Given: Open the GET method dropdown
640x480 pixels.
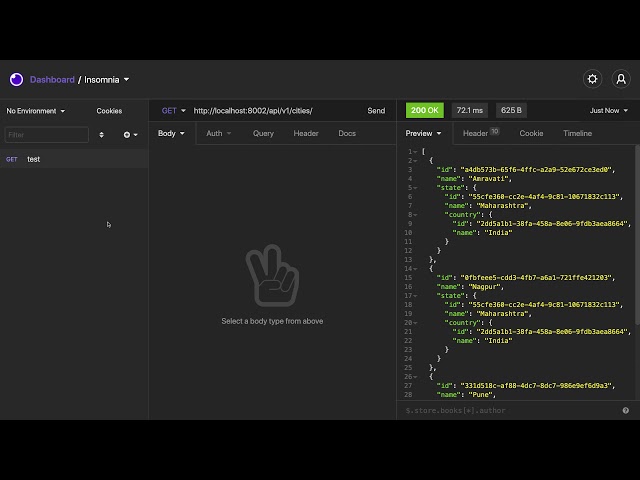Looking at the screenshot, I should click(x=173, y=111).
